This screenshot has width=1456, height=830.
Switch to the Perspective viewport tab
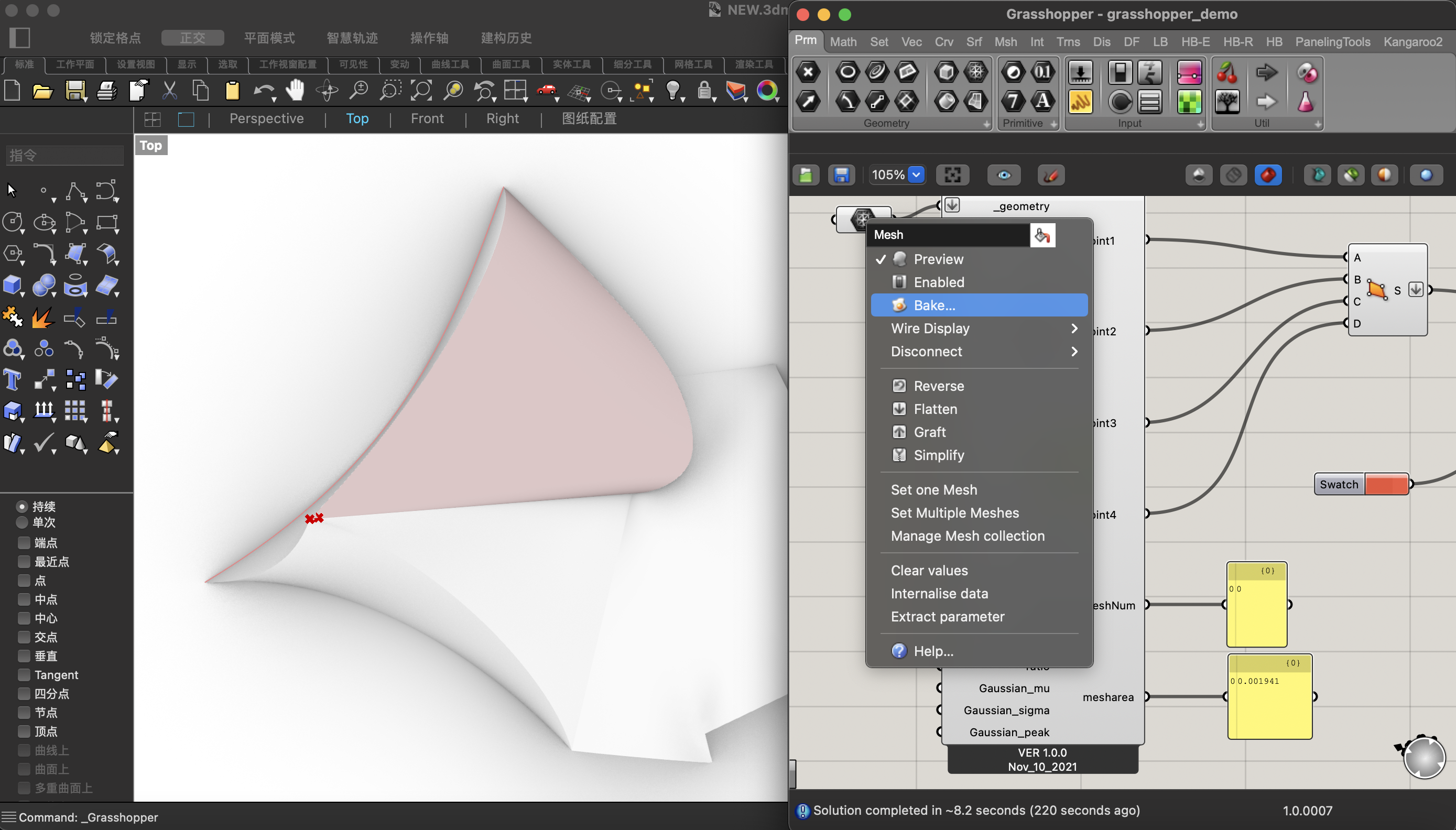click(266, 118)
